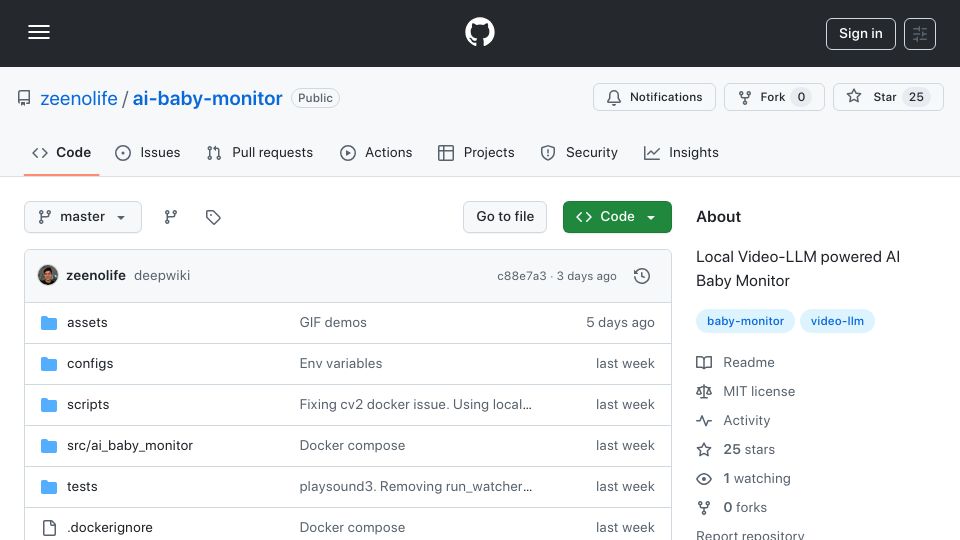Go to the GitHub homepage logo
Screen dimensions: 960x540
[x=479, y=32]
